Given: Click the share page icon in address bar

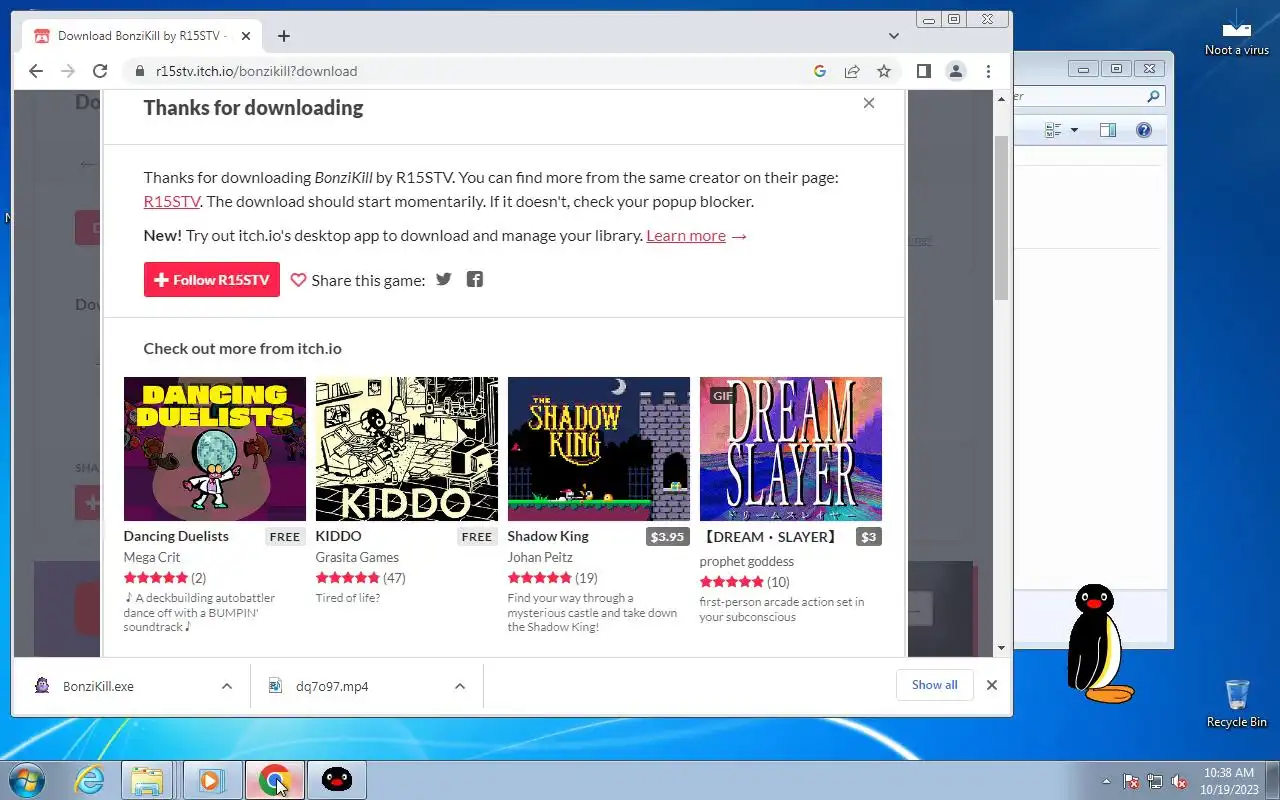Looking at the screenshot, I should pos(852,71).
